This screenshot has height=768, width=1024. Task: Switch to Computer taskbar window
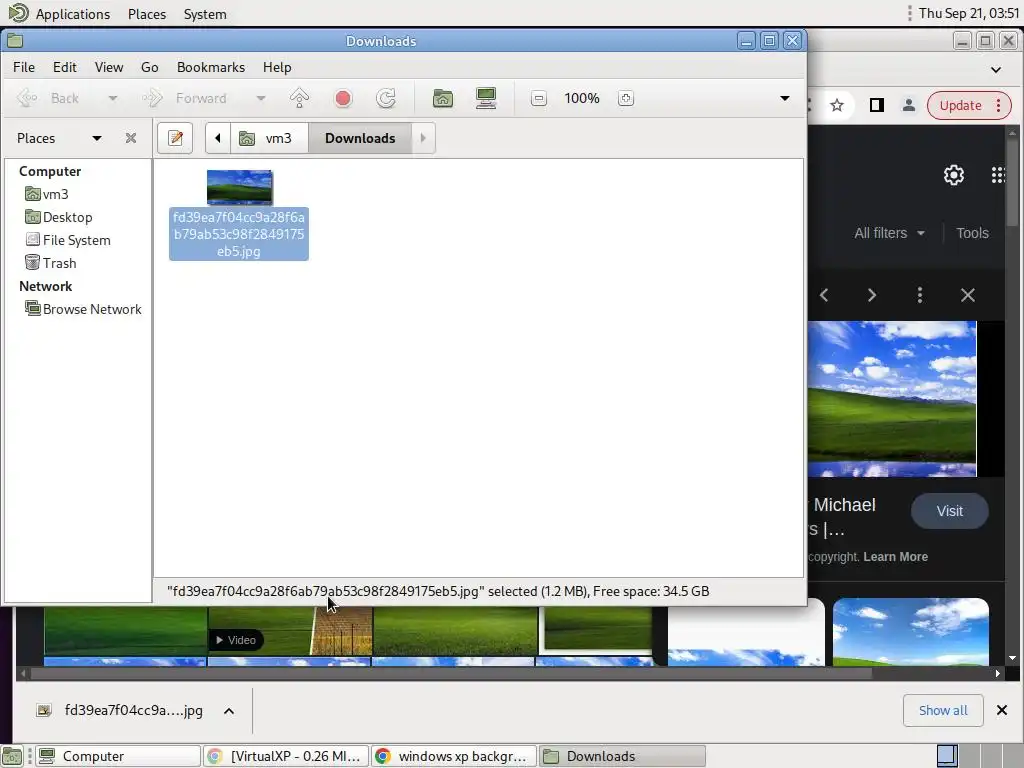(118, 756)
